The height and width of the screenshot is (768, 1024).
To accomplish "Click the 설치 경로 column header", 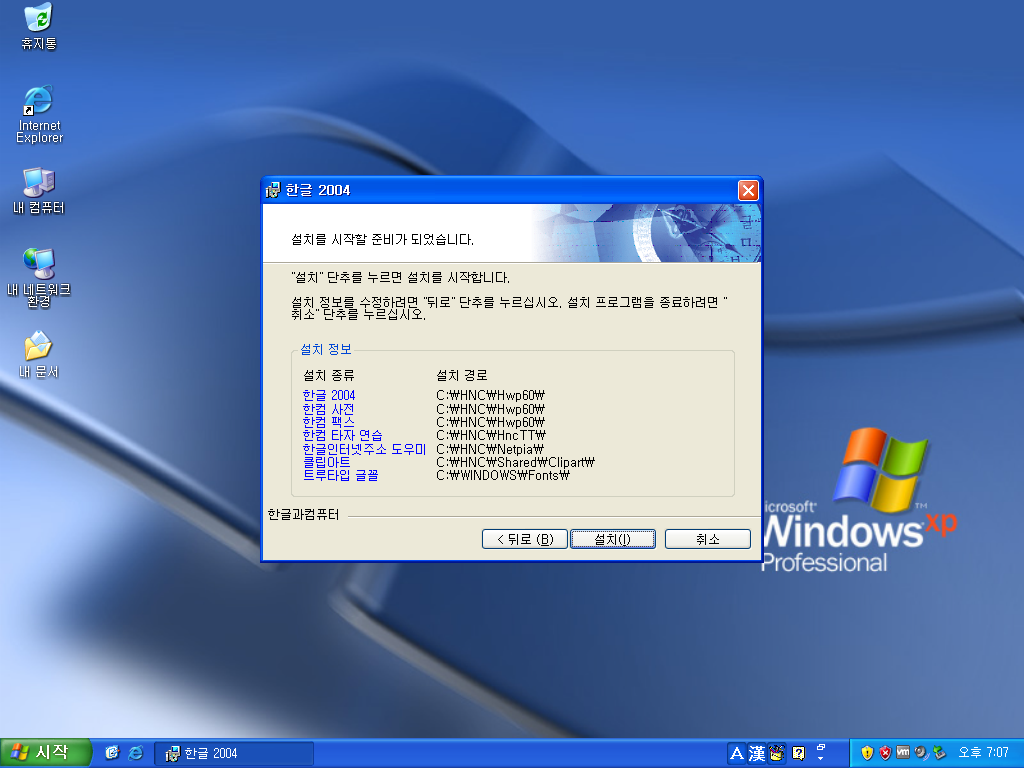I will (462, 376).
